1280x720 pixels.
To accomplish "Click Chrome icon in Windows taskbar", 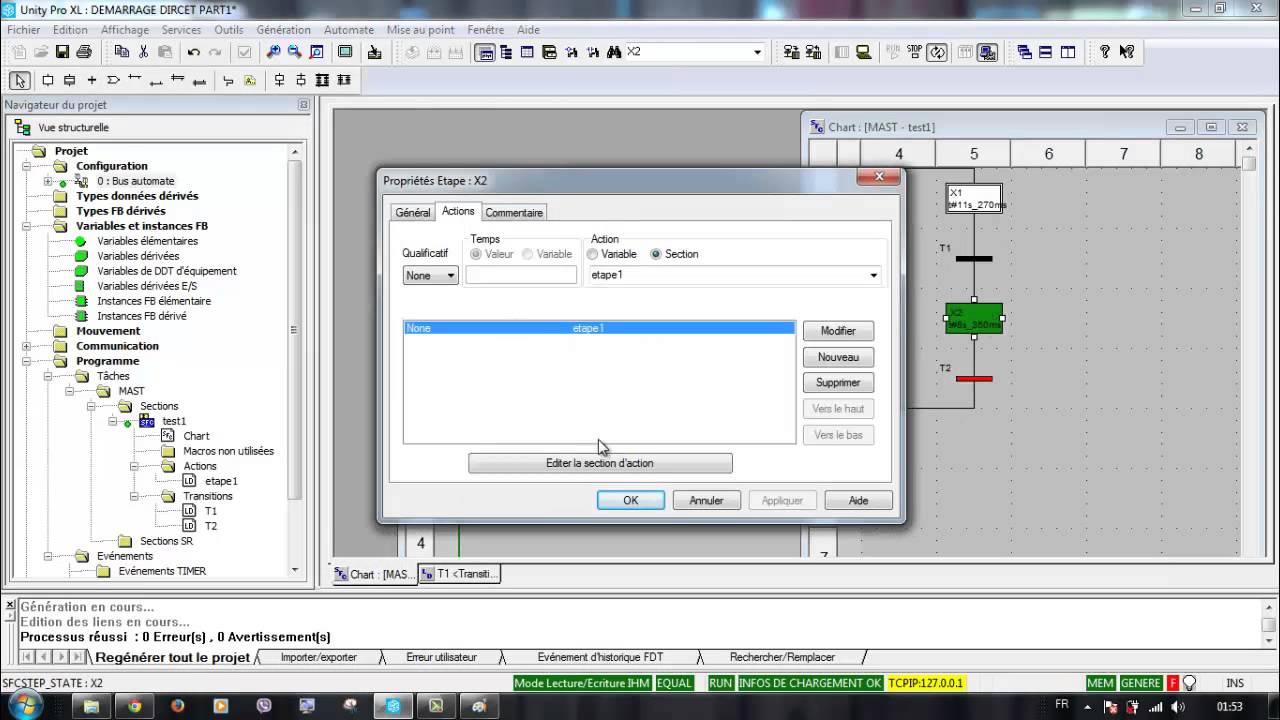I will (134, 706).
